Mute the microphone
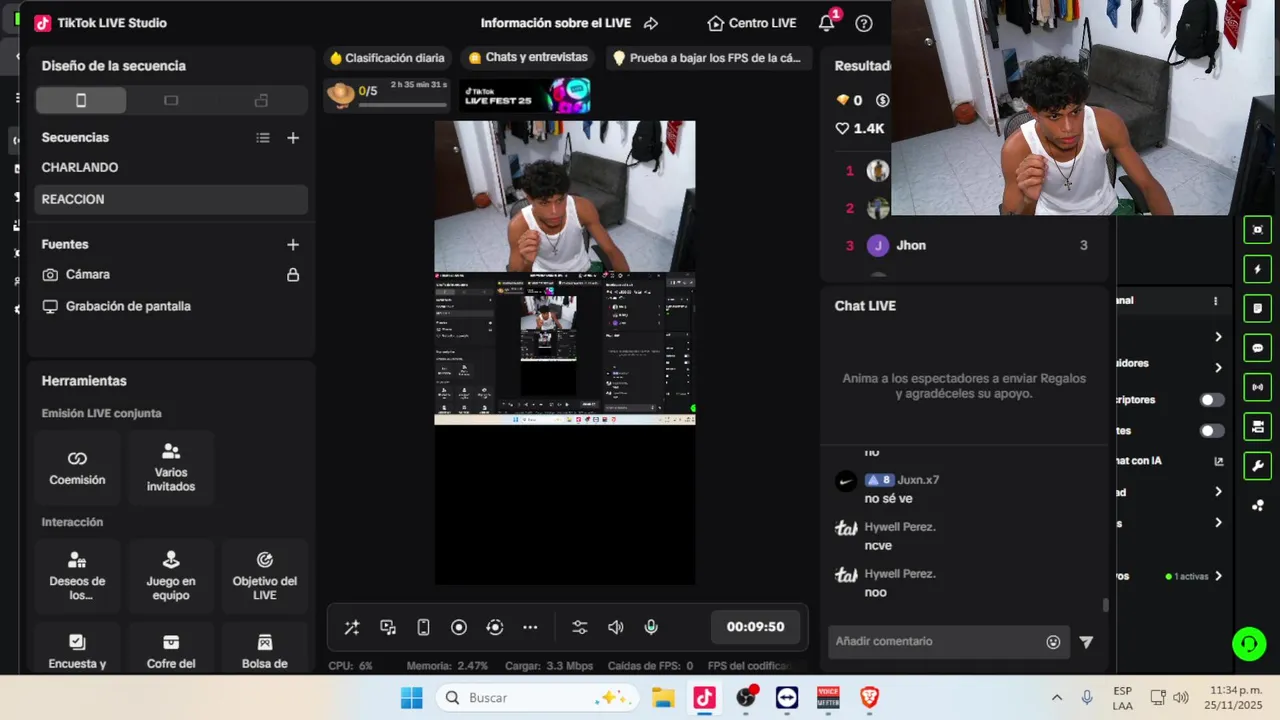Image resolution: width=1280 pixels, height=720 pixels. [651, 627]
